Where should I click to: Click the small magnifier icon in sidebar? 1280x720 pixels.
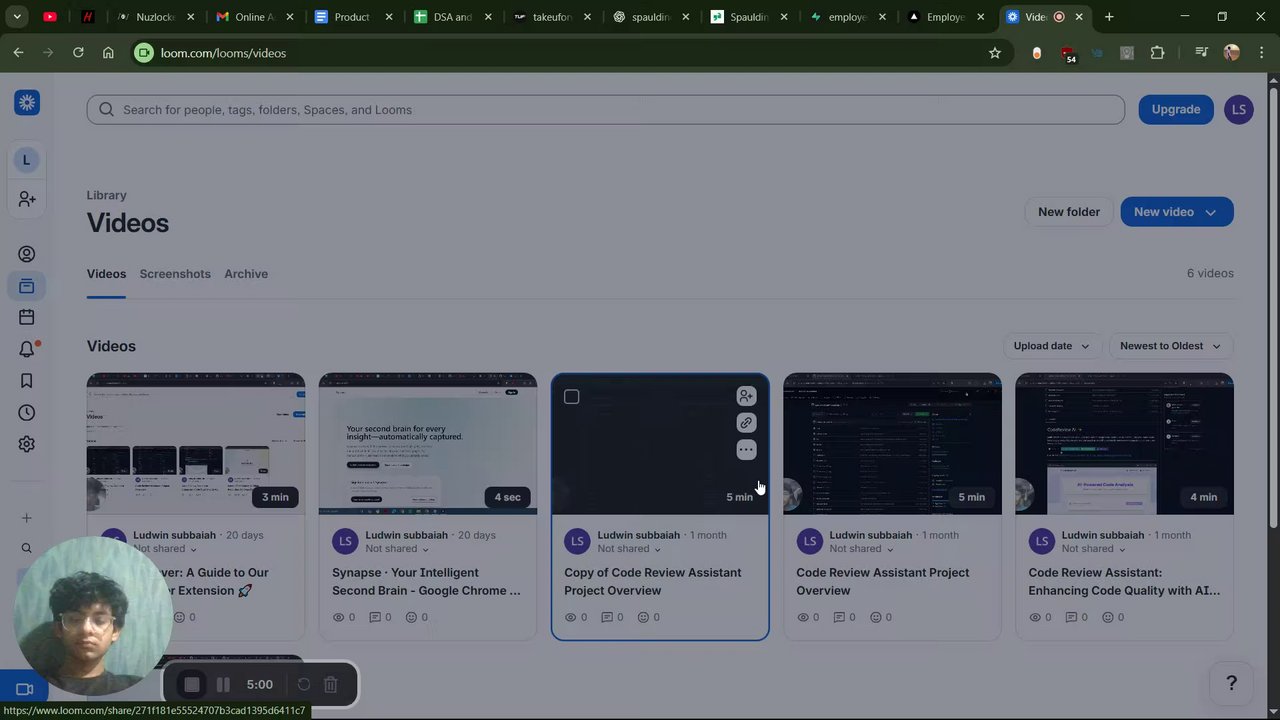pyautogui.click(x=27, y=548)
